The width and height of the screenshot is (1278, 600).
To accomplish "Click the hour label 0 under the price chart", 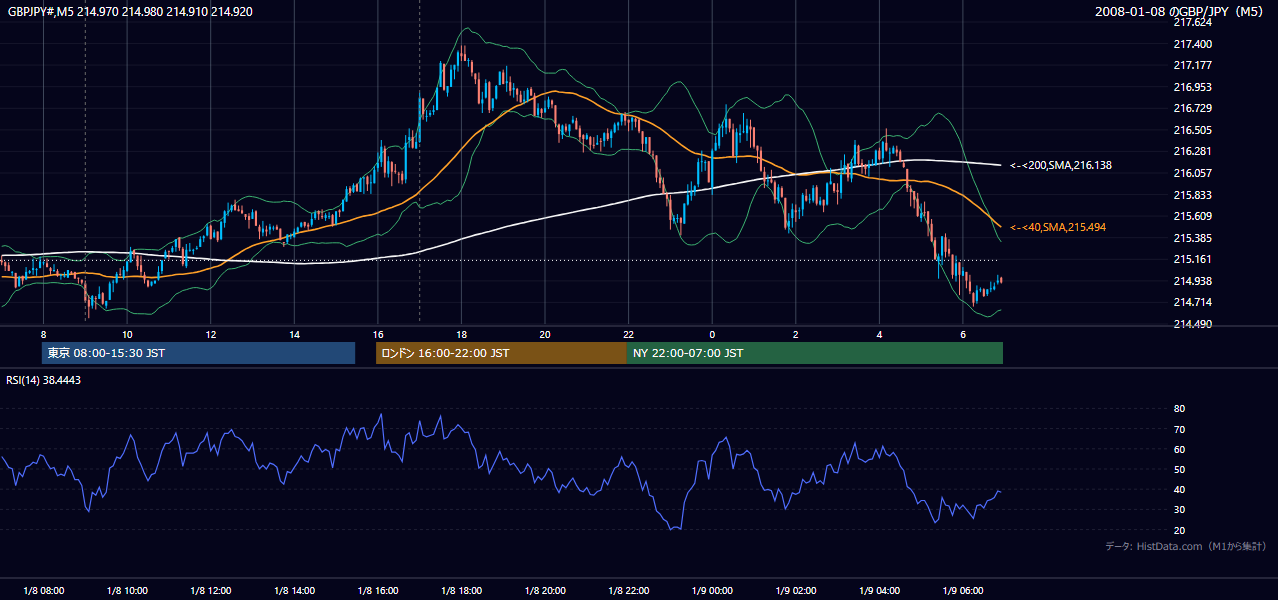I will (x=712, y=334).
